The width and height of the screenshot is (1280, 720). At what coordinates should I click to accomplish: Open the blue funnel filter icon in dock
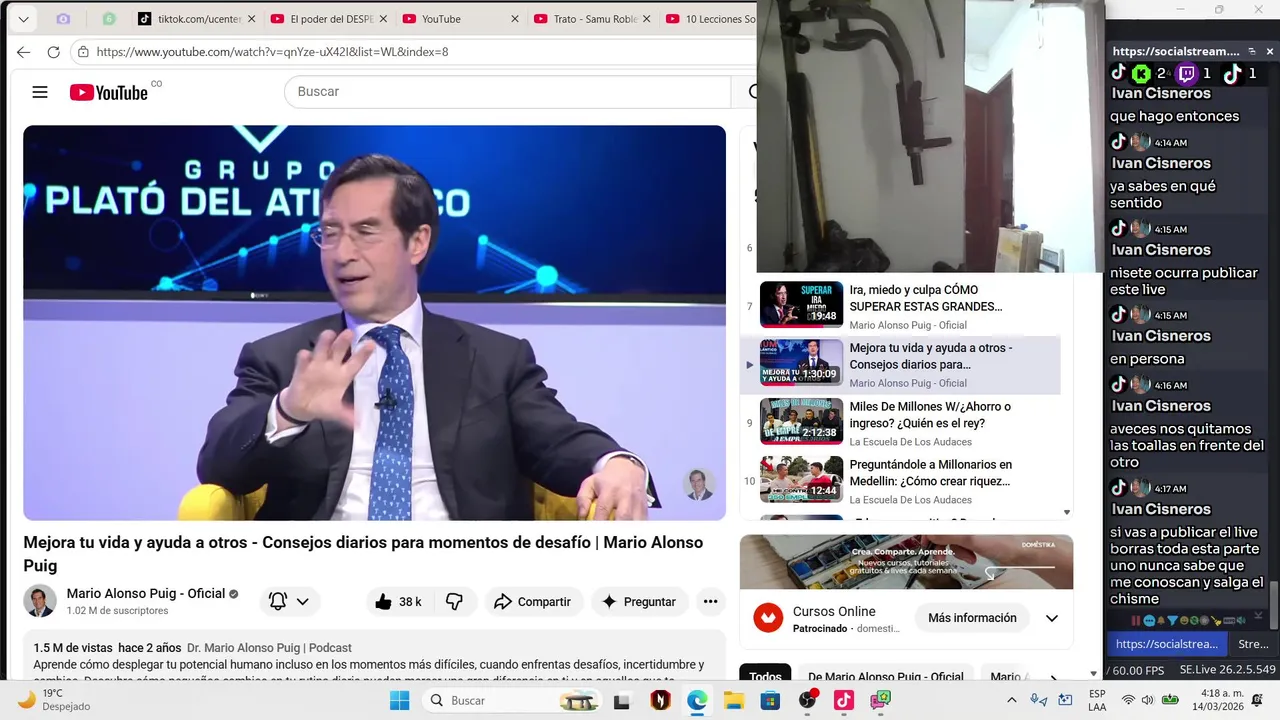1172,620
